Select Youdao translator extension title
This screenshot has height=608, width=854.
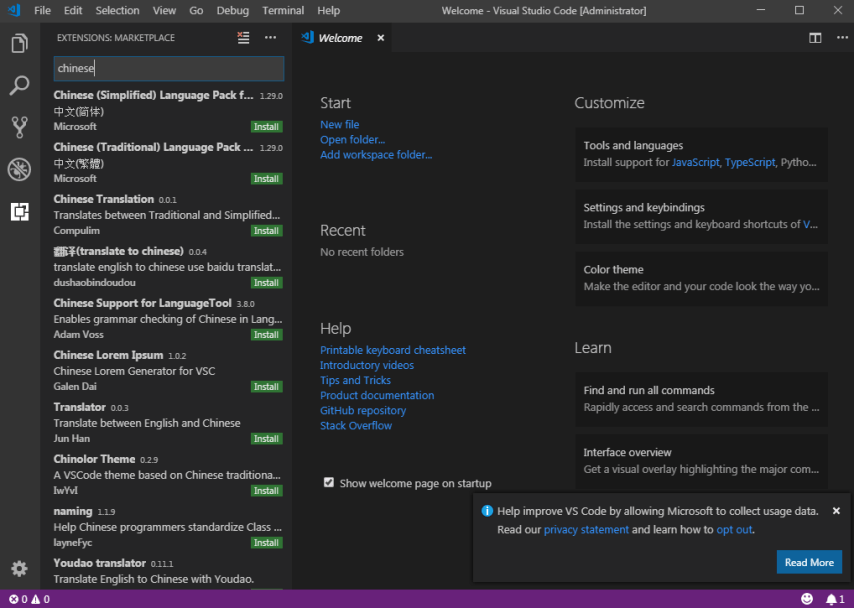tap(100, 563)
